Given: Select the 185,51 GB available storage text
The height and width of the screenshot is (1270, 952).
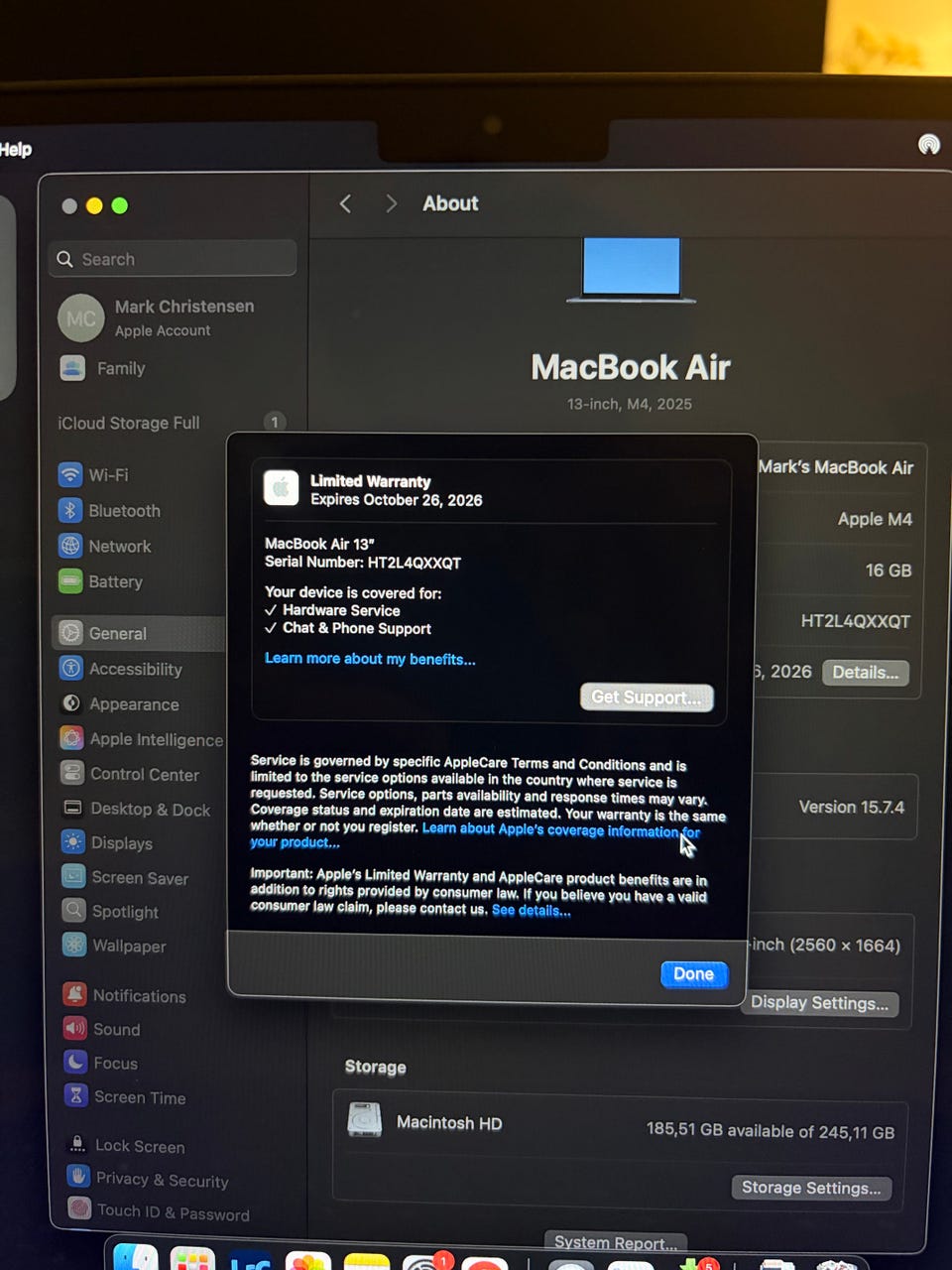Looking at the screenshot, I should click(771, 1131).
